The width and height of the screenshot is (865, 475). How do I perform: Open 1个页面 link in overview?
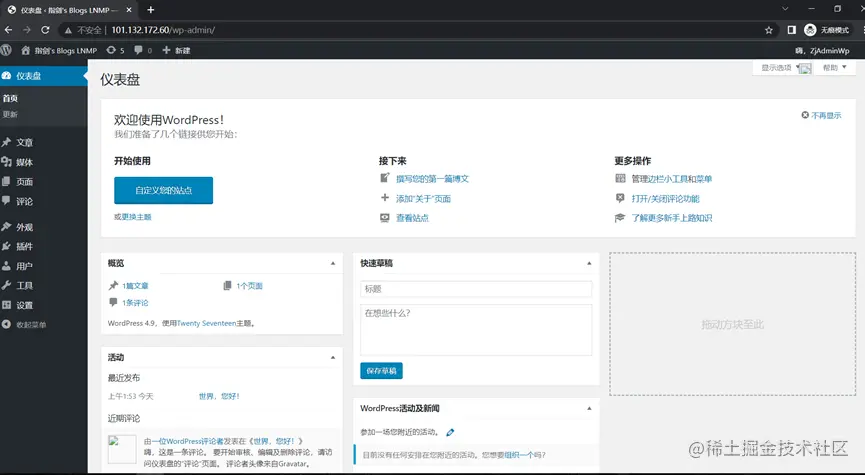(249, 286)
